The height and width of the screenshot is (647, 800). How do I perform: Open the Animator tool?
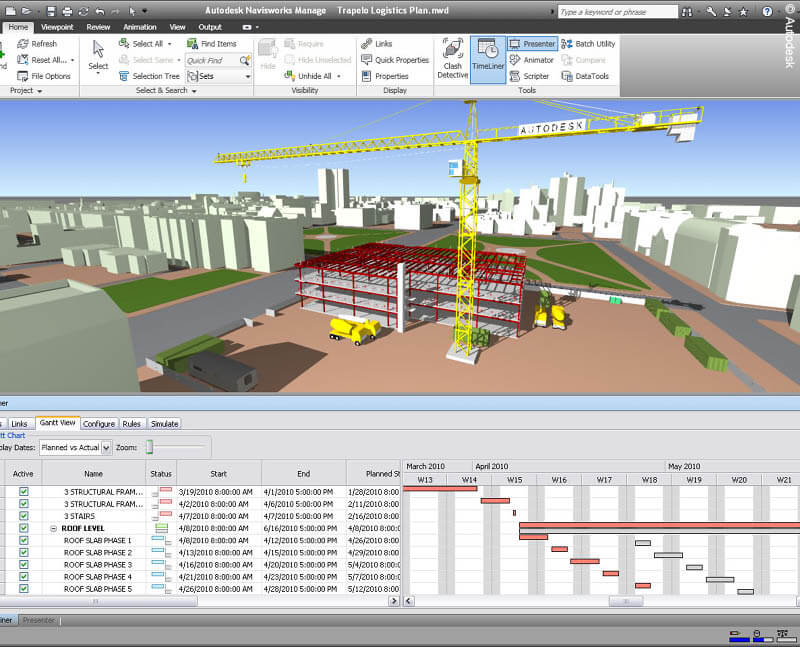531,60
